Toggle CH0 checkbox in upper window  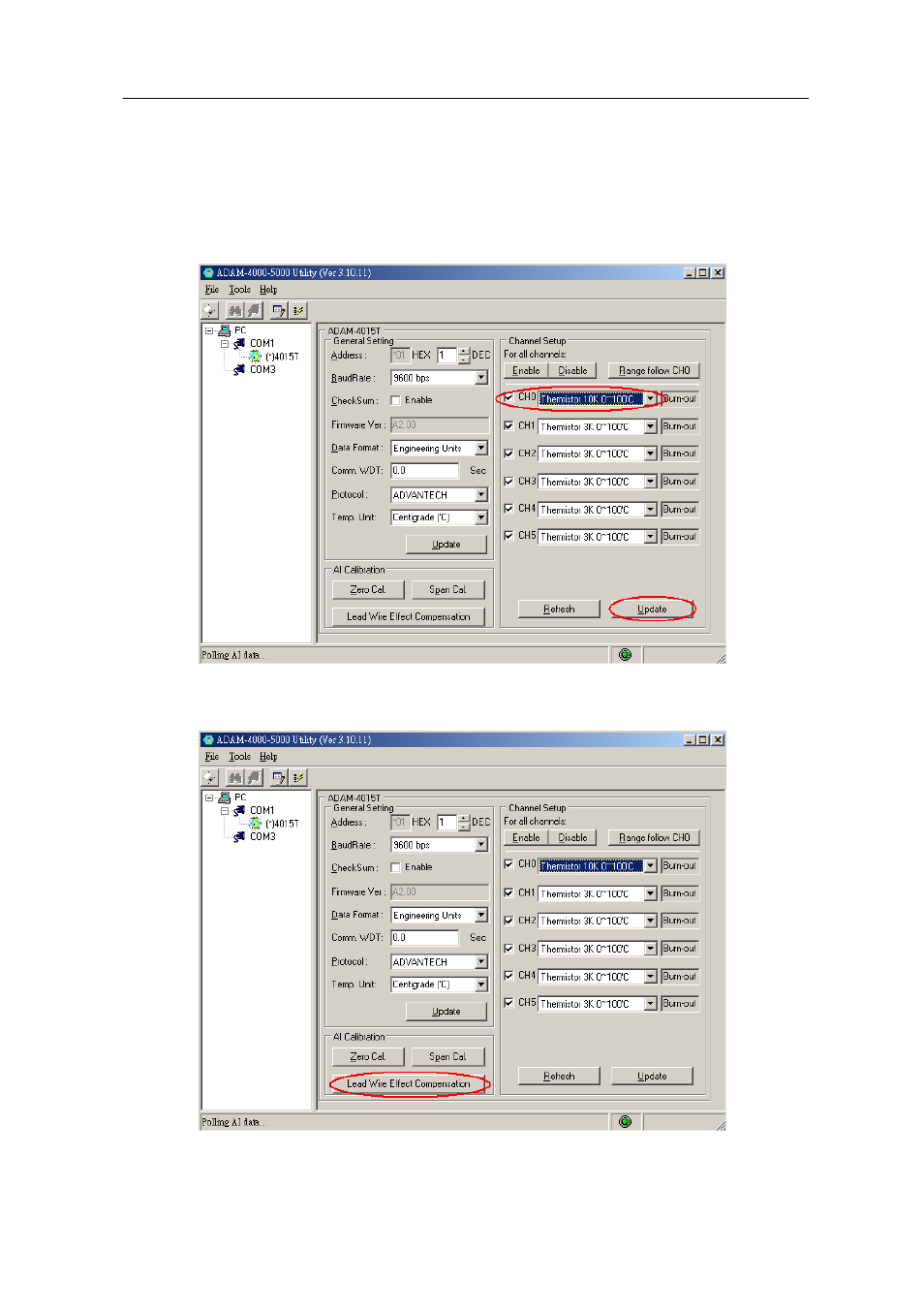click(508, 397)
